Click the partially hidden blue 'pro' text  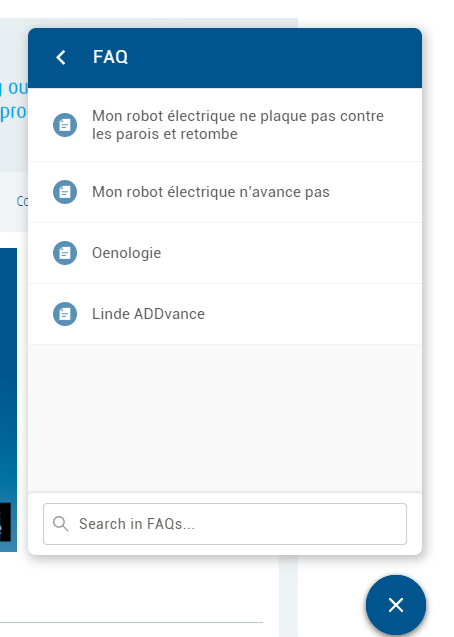coord(13,112)
